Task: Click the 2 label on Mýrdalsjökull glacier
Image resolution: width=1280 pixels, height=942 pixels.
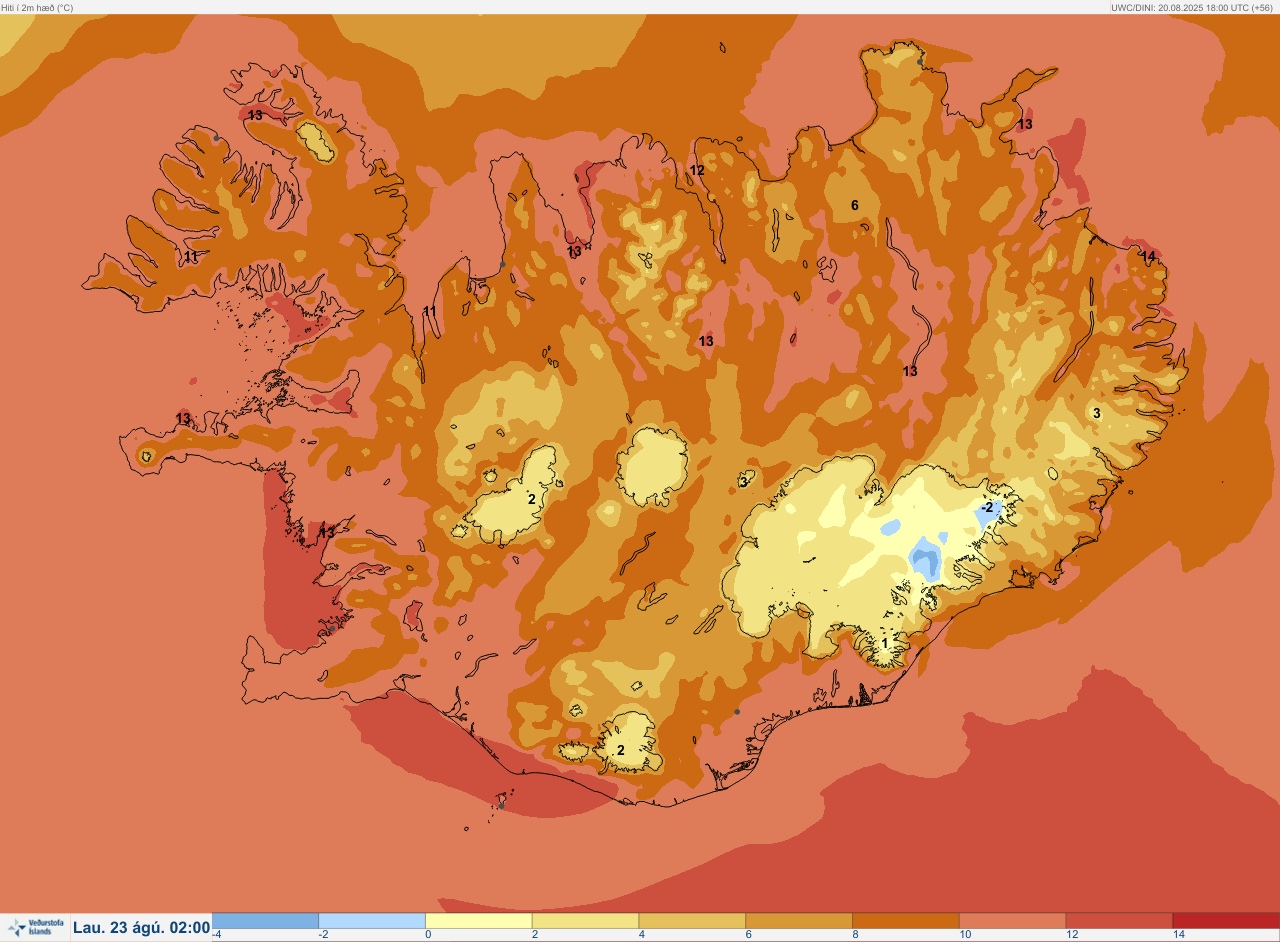Action: tap(620, 750)
